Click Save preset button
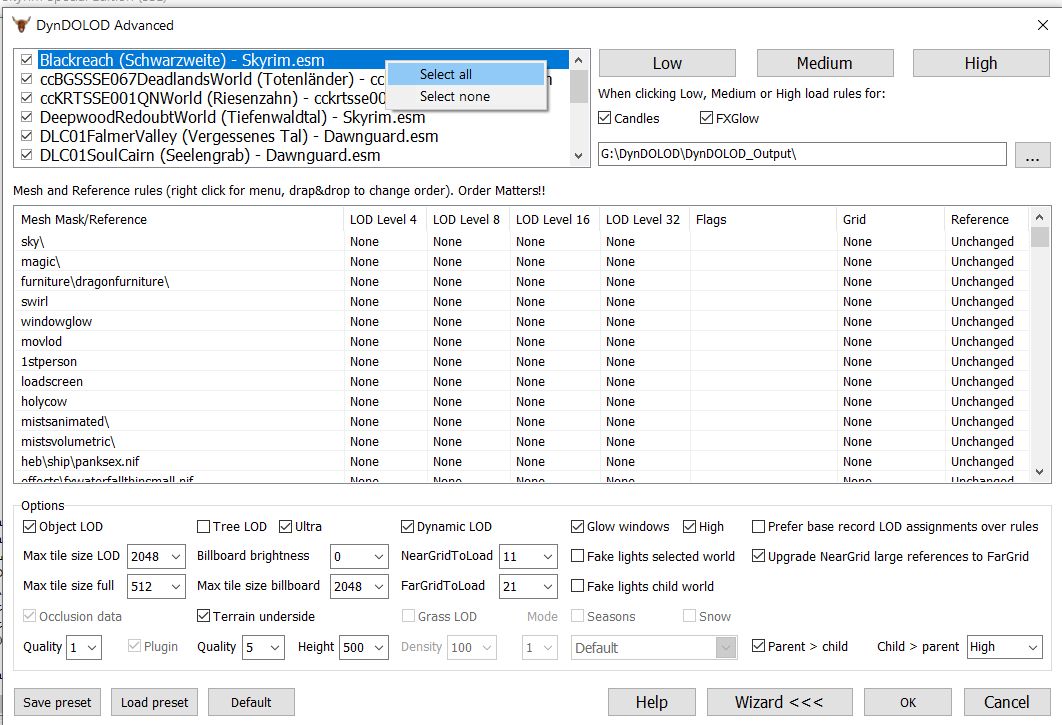The height and width of the screenshot is (725, 1062). (x=57, y=702)
